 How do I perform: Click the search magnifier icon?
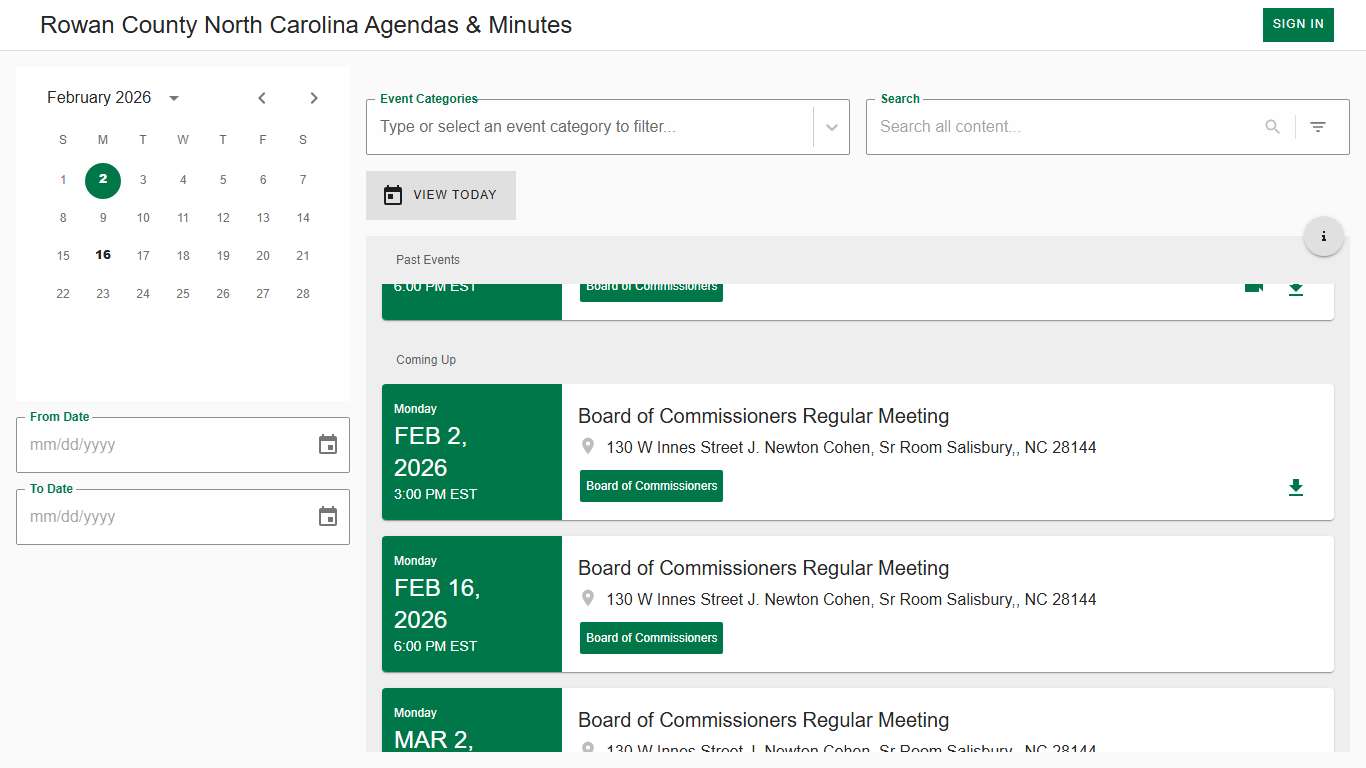(x=1272, y=126)
